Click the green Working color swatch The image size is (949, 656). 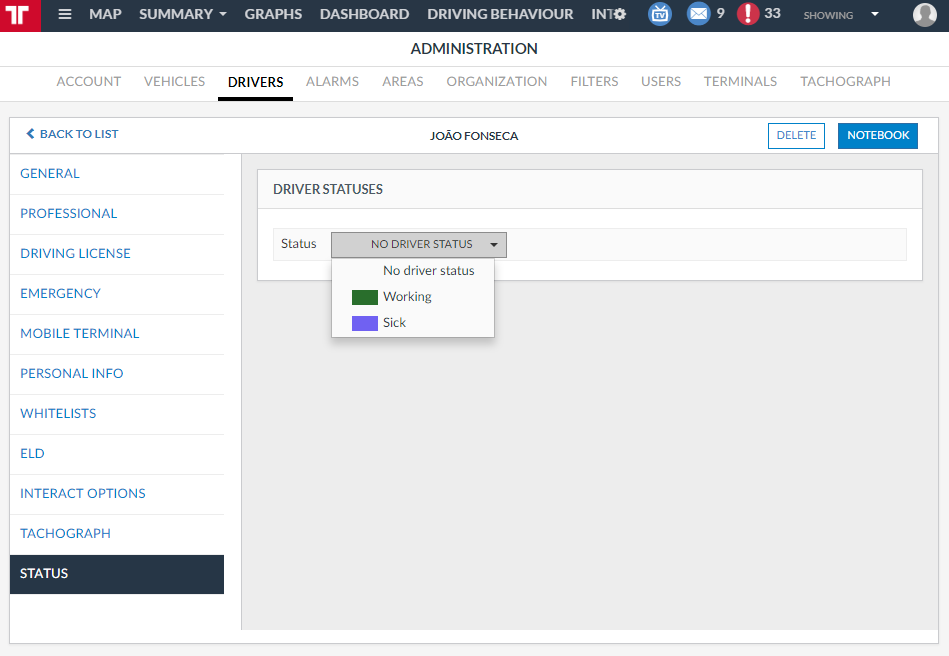click(x=364, y=297)
